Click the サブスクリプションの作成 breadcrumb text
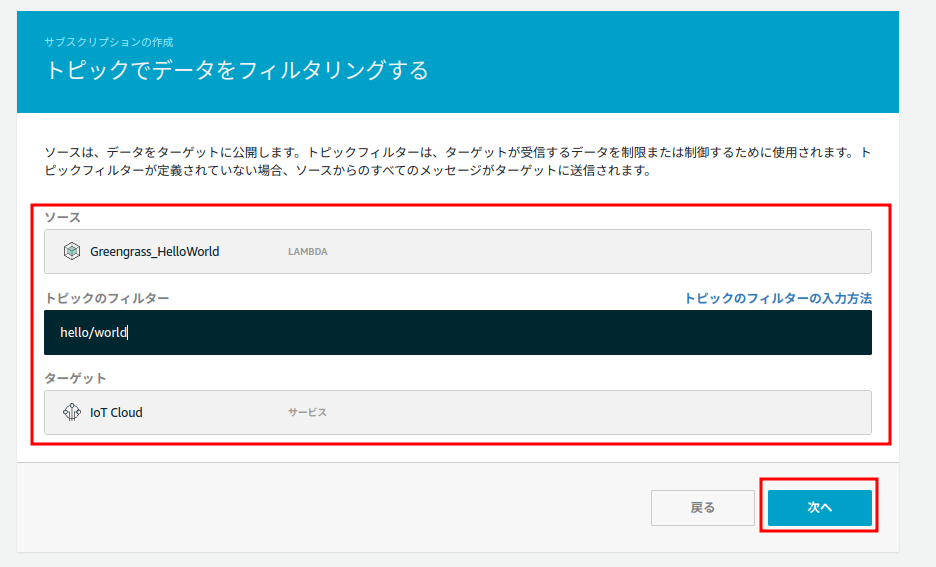This screenshot has width=936, height=567. (x=109, y=42)
